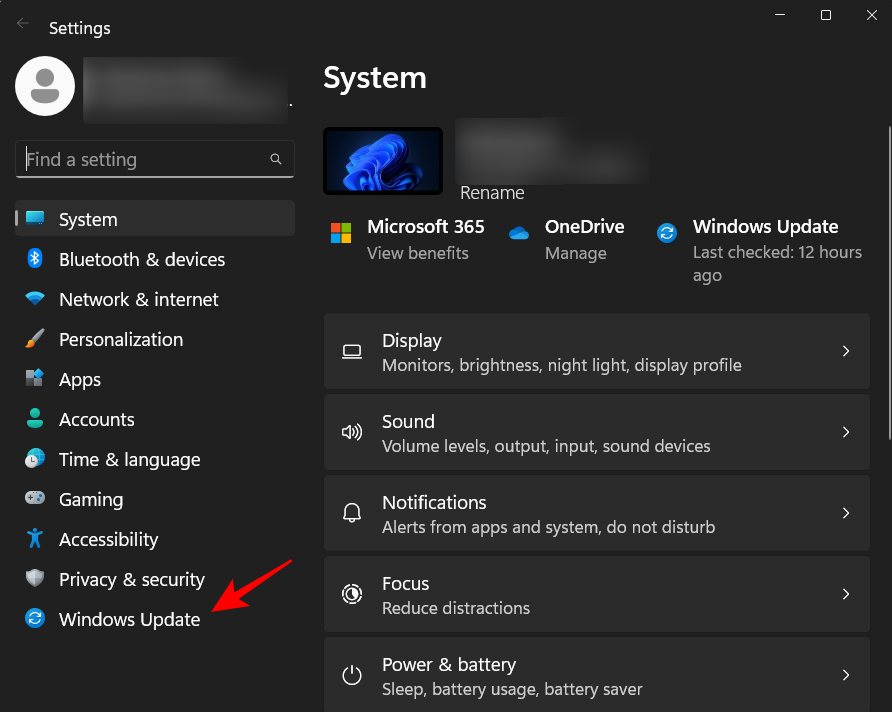Screen dimensions: 892x712
Task: Click View benefits under Microsoft 365
Action: (x=418, y=253)
